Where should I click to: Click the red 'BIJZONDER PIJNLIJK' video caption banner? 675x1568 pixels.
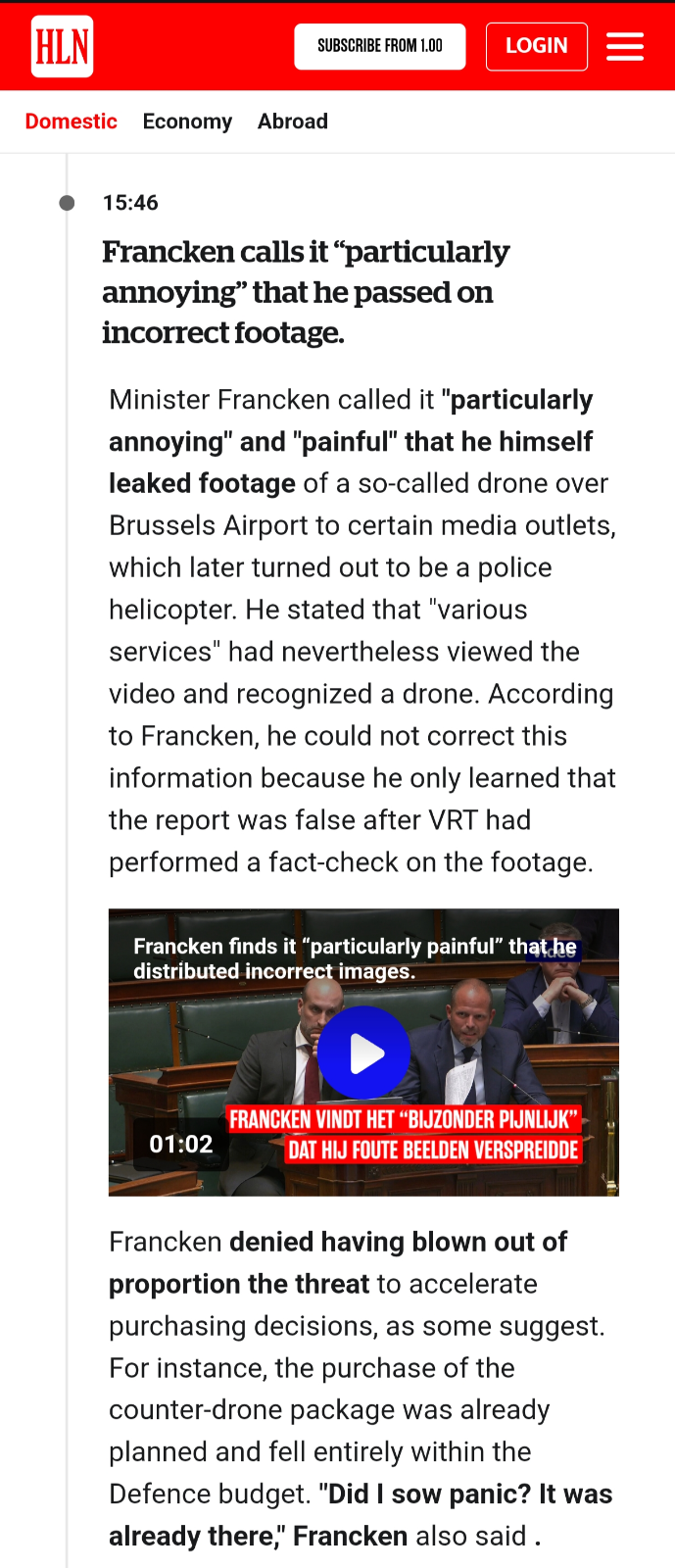(x=406, y=1135)
